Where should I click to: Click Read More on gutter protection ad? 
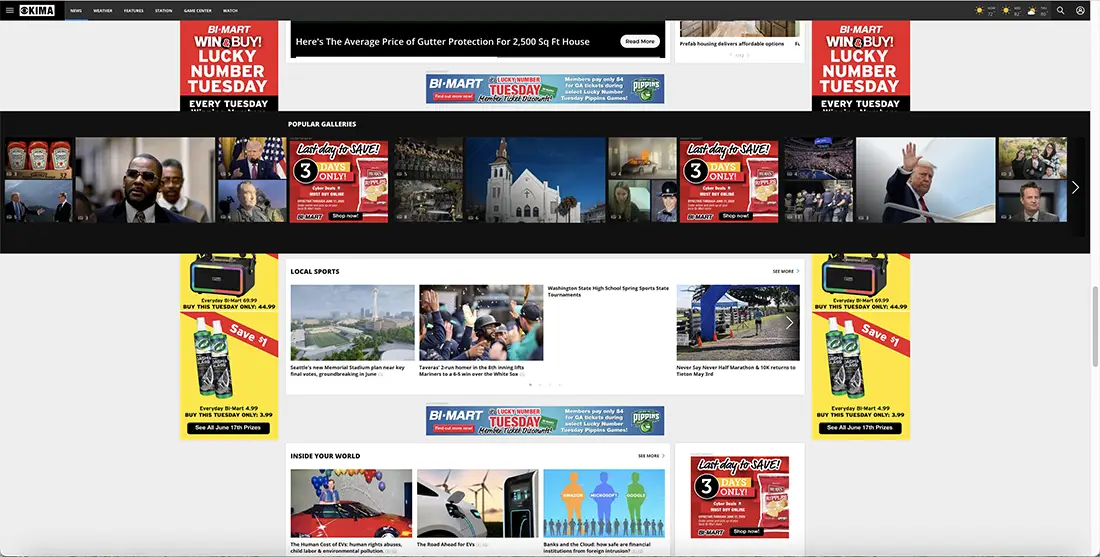(x=640, y=41)
